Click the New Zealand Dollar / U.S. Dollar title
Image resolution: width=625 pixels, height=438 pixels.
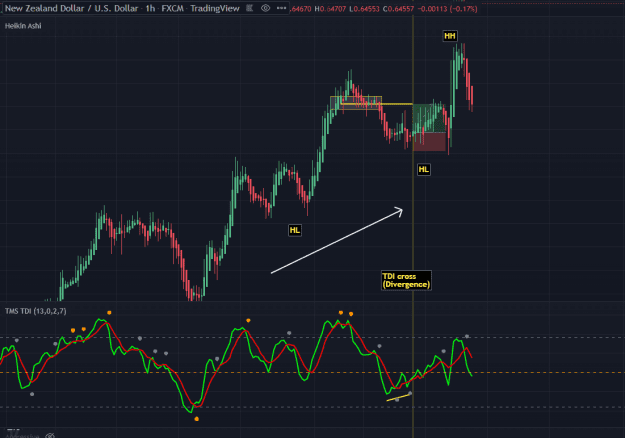pyautogui.click(x=72, y=8)
